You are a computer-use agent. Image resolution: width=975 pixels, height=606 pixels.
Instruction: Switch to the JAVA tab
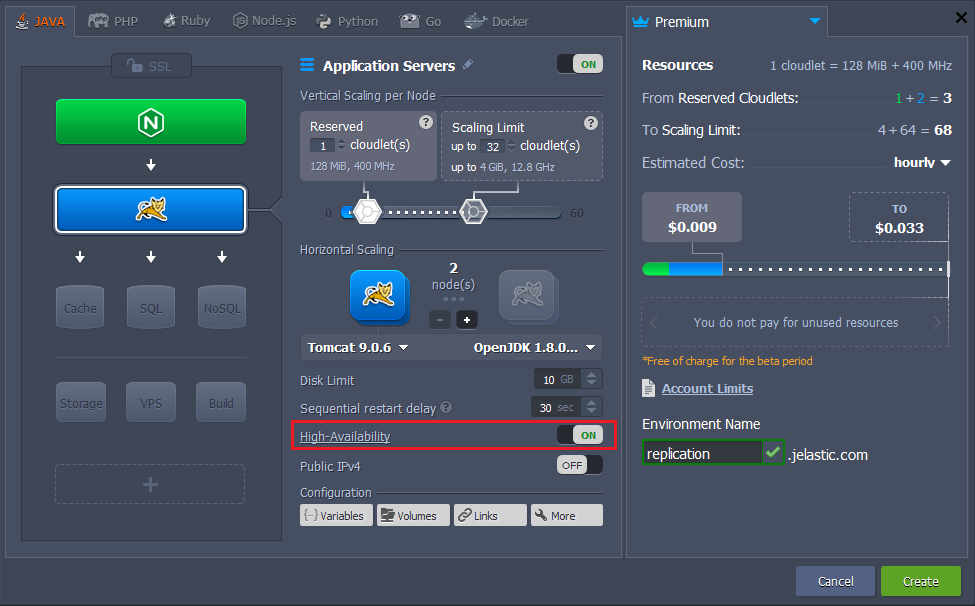[40, 21]
